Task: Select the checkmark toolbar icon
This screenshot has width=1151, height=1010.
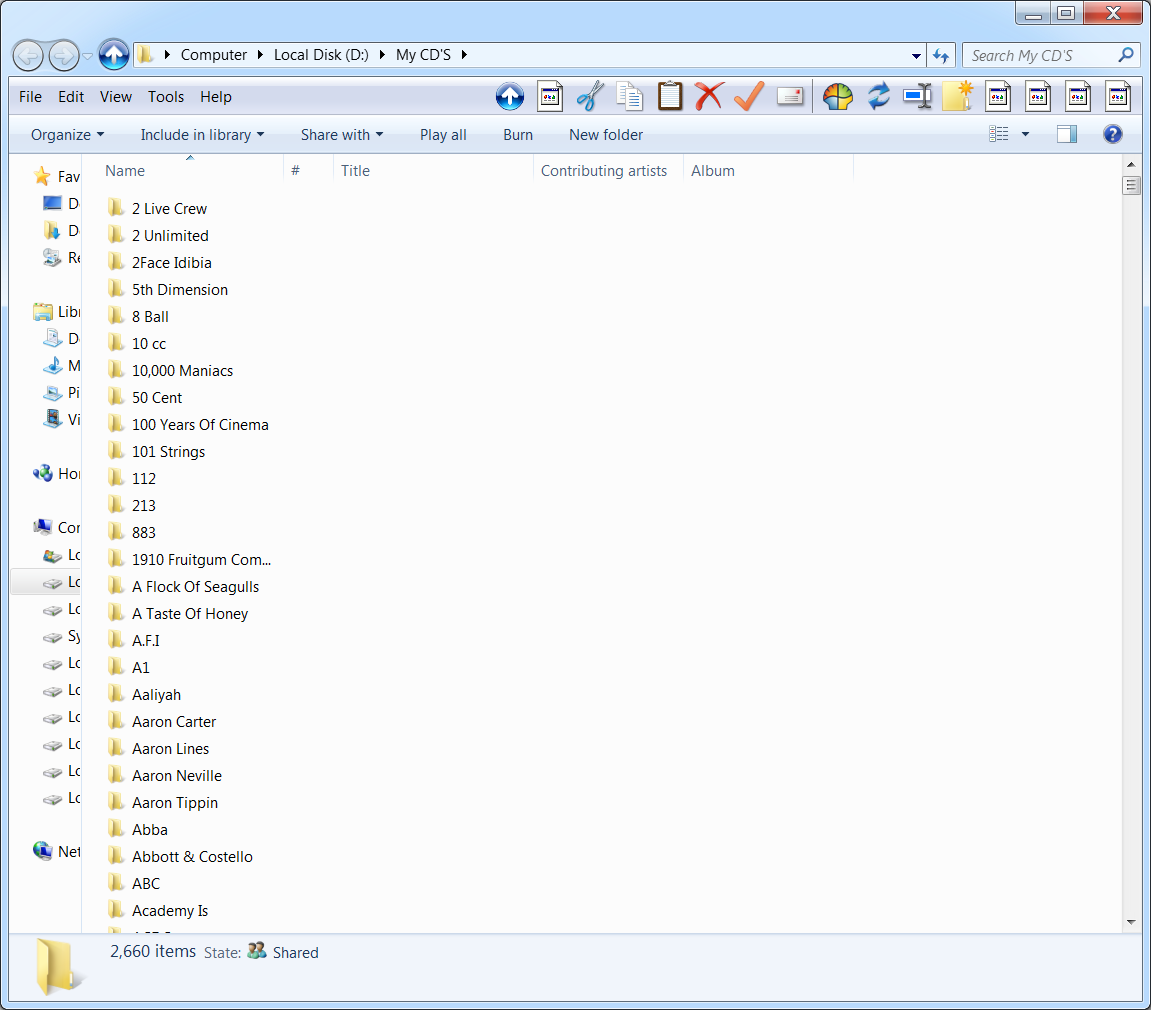Action: click(748, 96)
